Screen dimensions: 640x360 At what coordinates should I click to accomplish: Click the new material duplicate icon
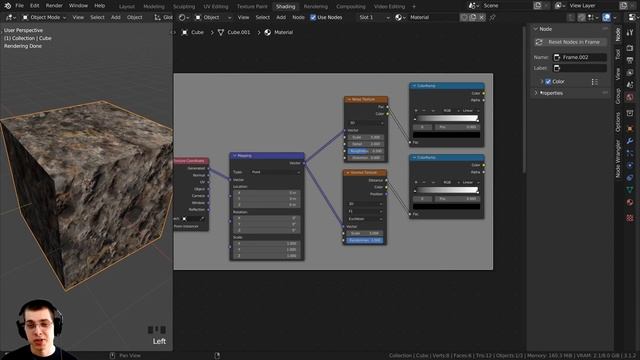473,18
